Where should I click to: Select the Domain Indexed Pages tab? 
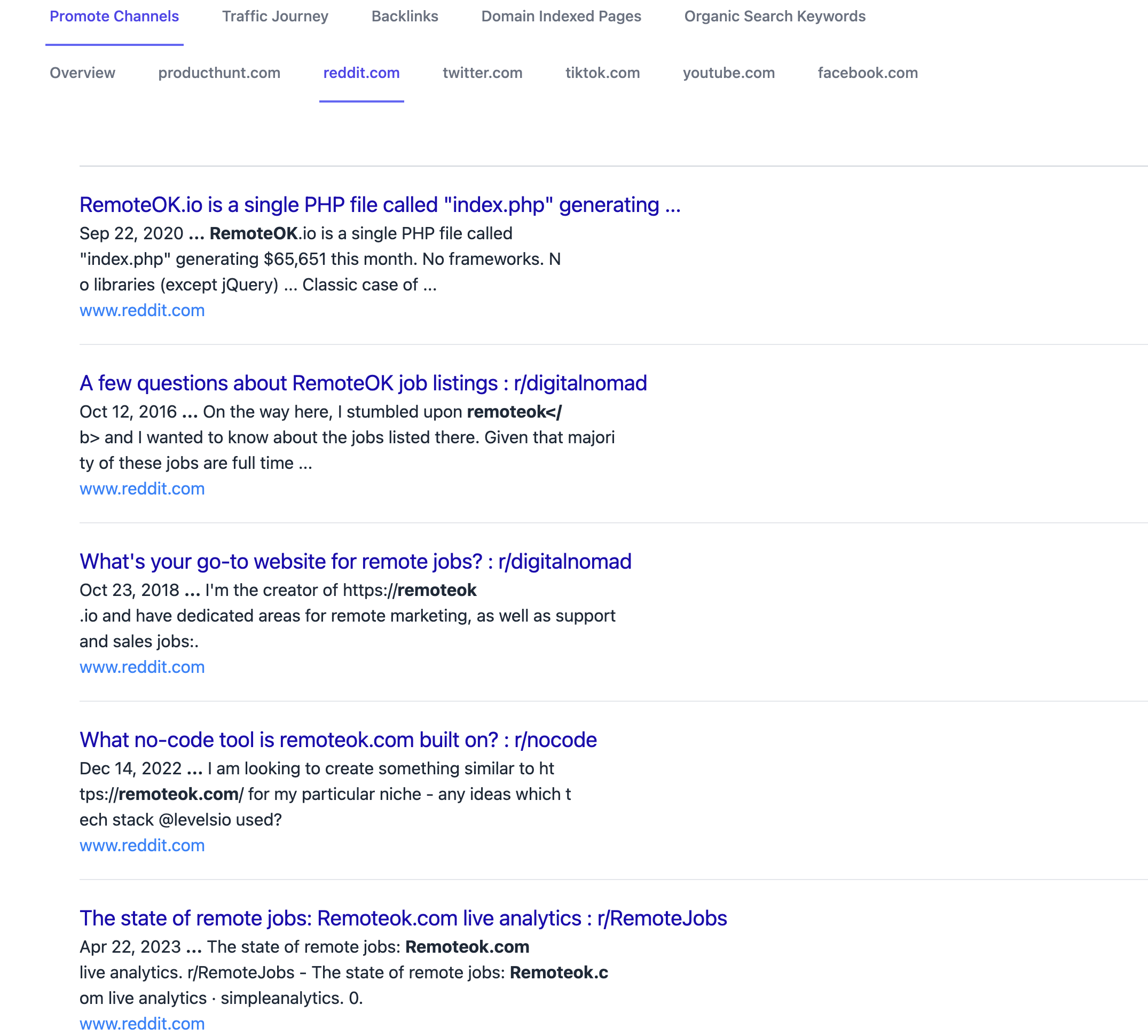click(561, 17)
